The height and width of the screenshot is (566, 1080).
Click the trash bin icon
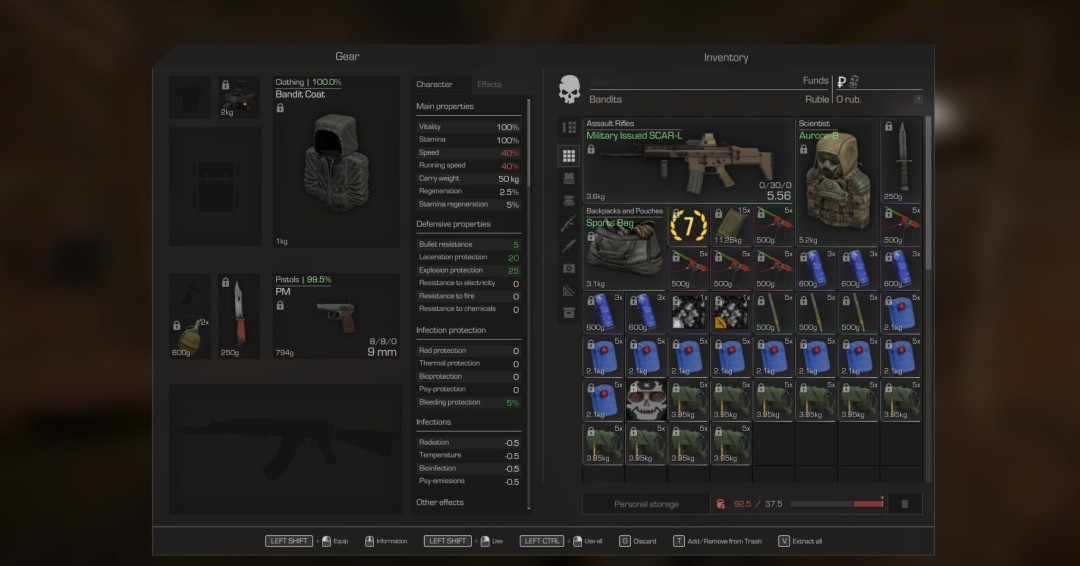pyautogui.click(x=905, y=504)
